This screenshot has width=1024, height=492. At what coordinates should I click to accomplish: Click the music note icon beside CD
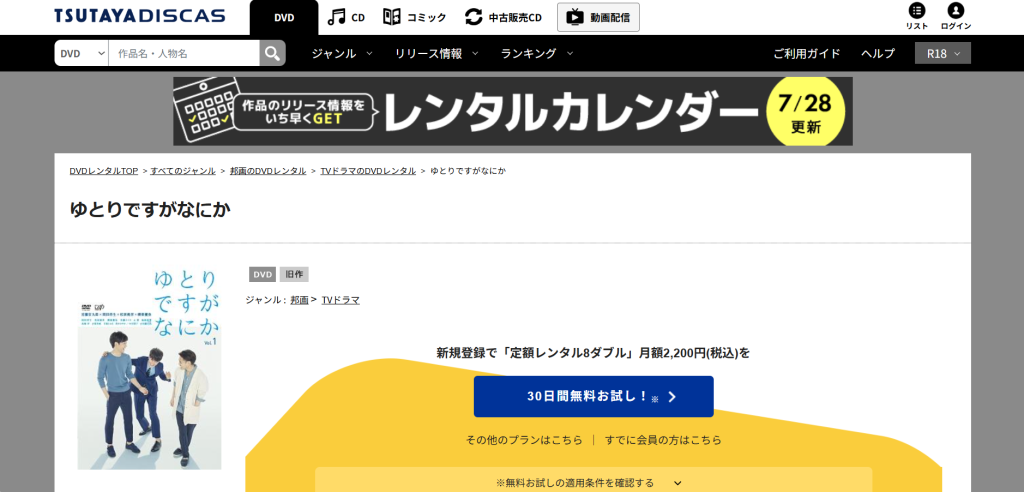tap(336, 17)
